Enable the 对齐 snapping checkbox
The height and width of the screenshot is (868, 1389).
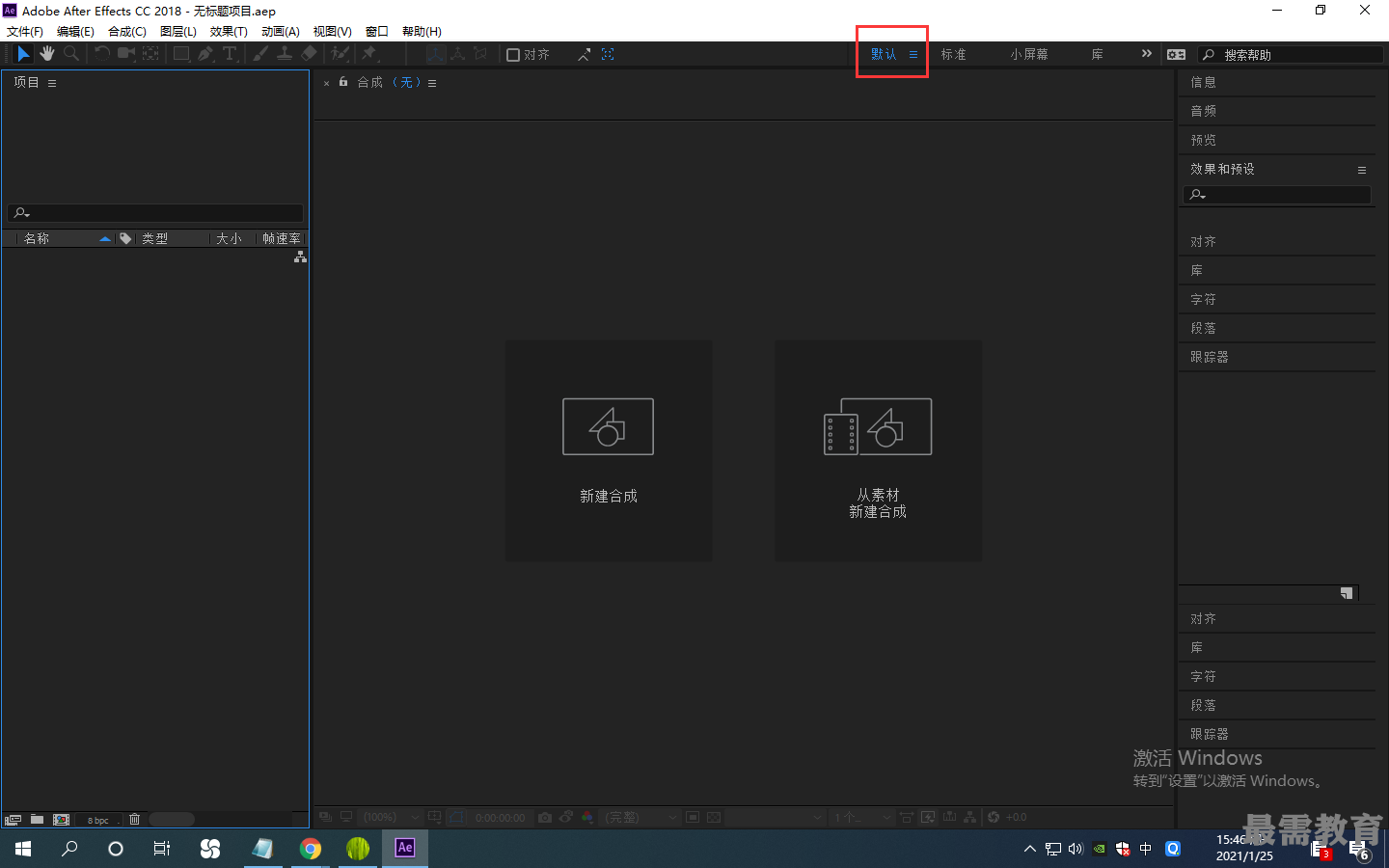click(x=513, y=55)
